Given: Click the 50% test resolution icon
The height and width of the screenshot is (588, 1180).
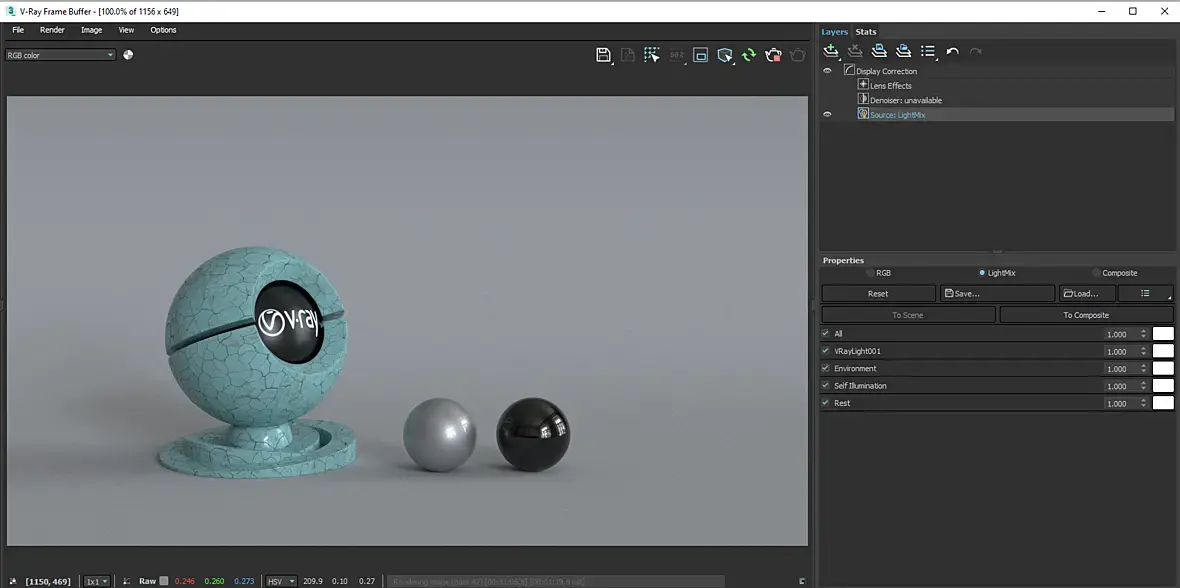Looking at the screenshot, I should (x=677, y=55).
